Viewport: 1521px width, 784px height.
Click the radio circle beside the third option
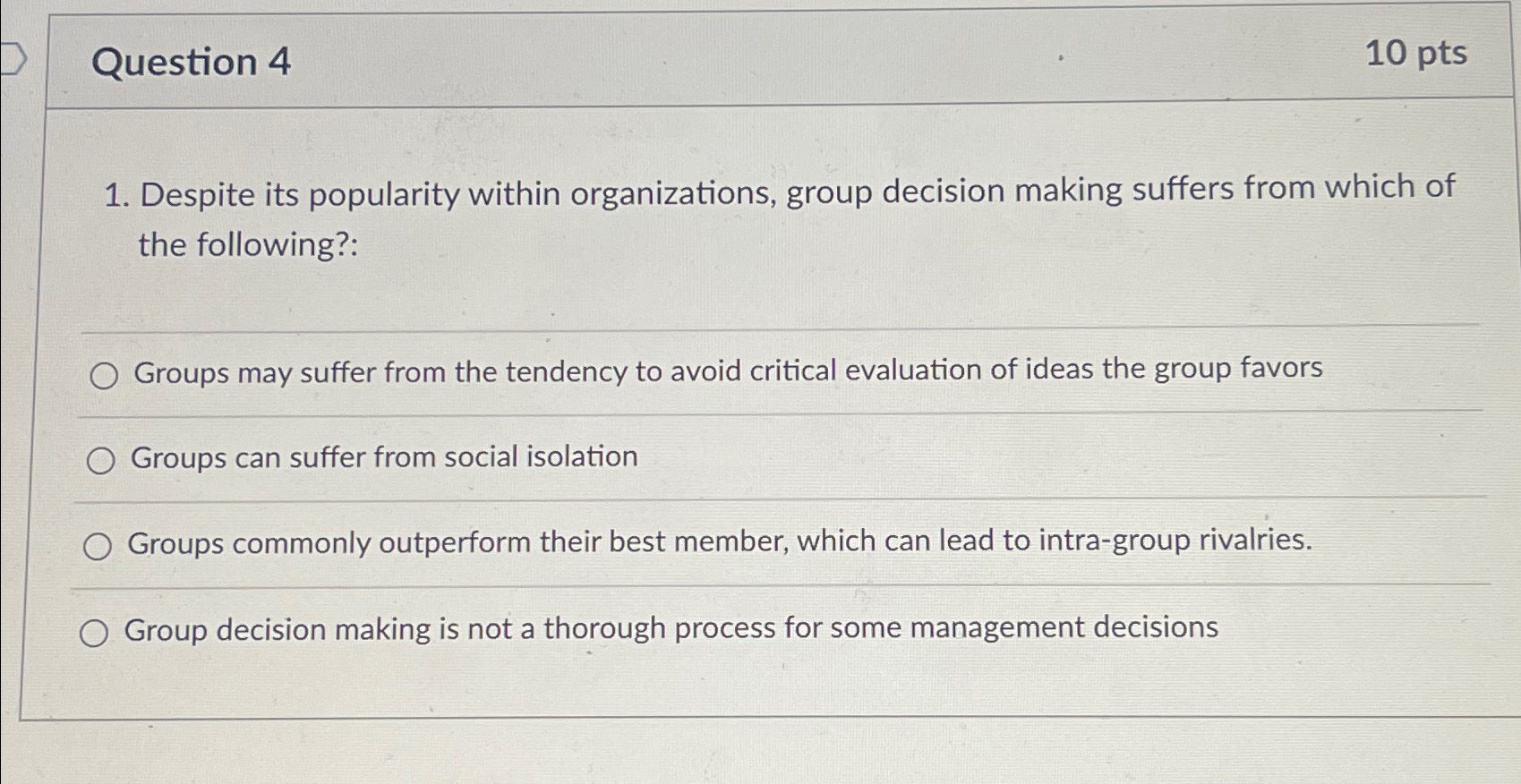click(x=100, y=544)
